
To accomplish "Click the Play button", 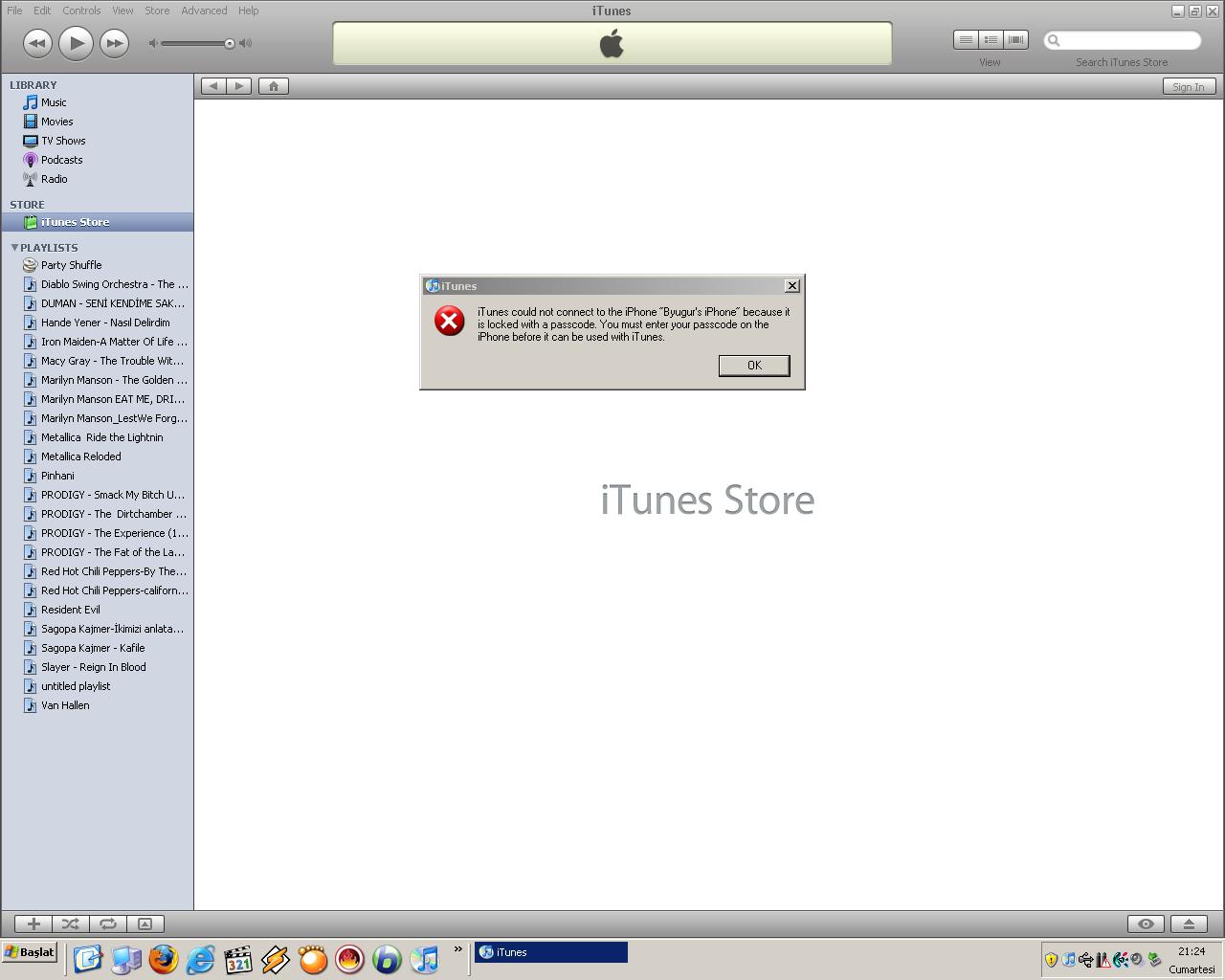I will coord(76,43).
